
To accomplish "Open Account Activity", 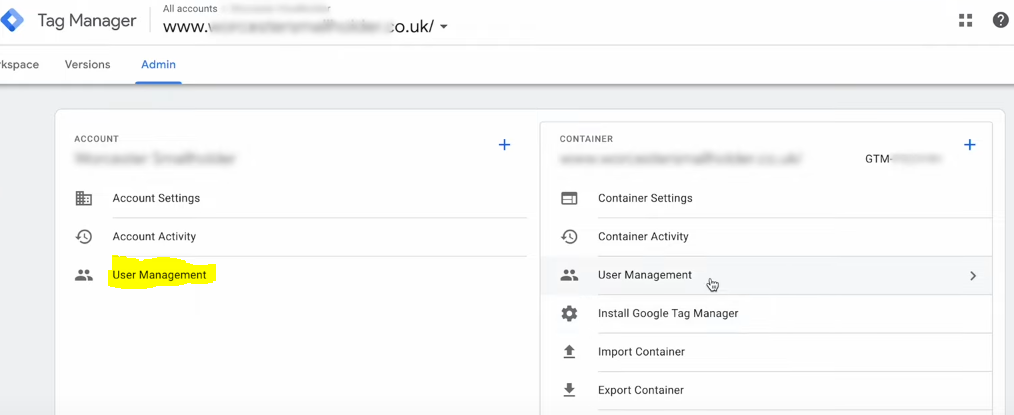I will 154,236.
